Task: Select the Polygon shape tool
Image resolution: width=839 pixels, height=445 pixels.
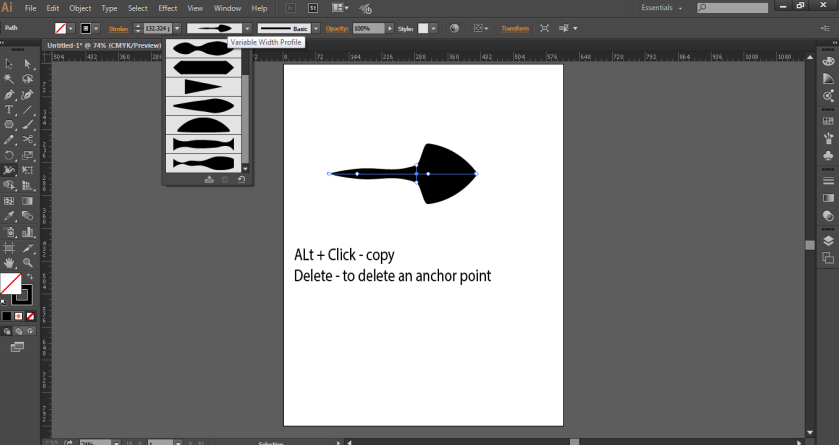Action: tap(9, 125)
